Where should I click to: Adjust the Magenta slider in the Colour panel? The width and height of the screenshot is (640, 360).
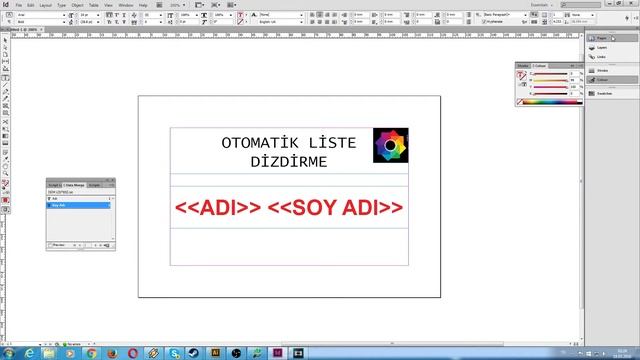point(550,80)
